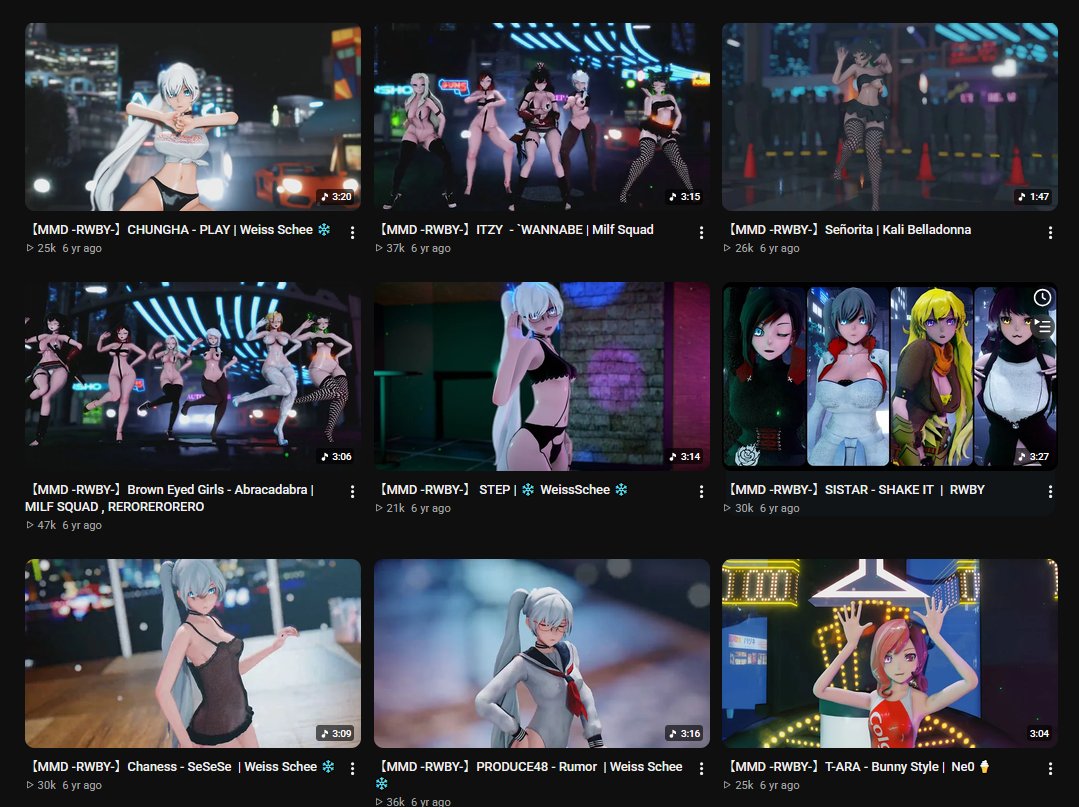The height and width of the screenshot is (807, 1079).
Task: Open options menu for Chaness SeSeSe video
Action: (x=352, y=768)
